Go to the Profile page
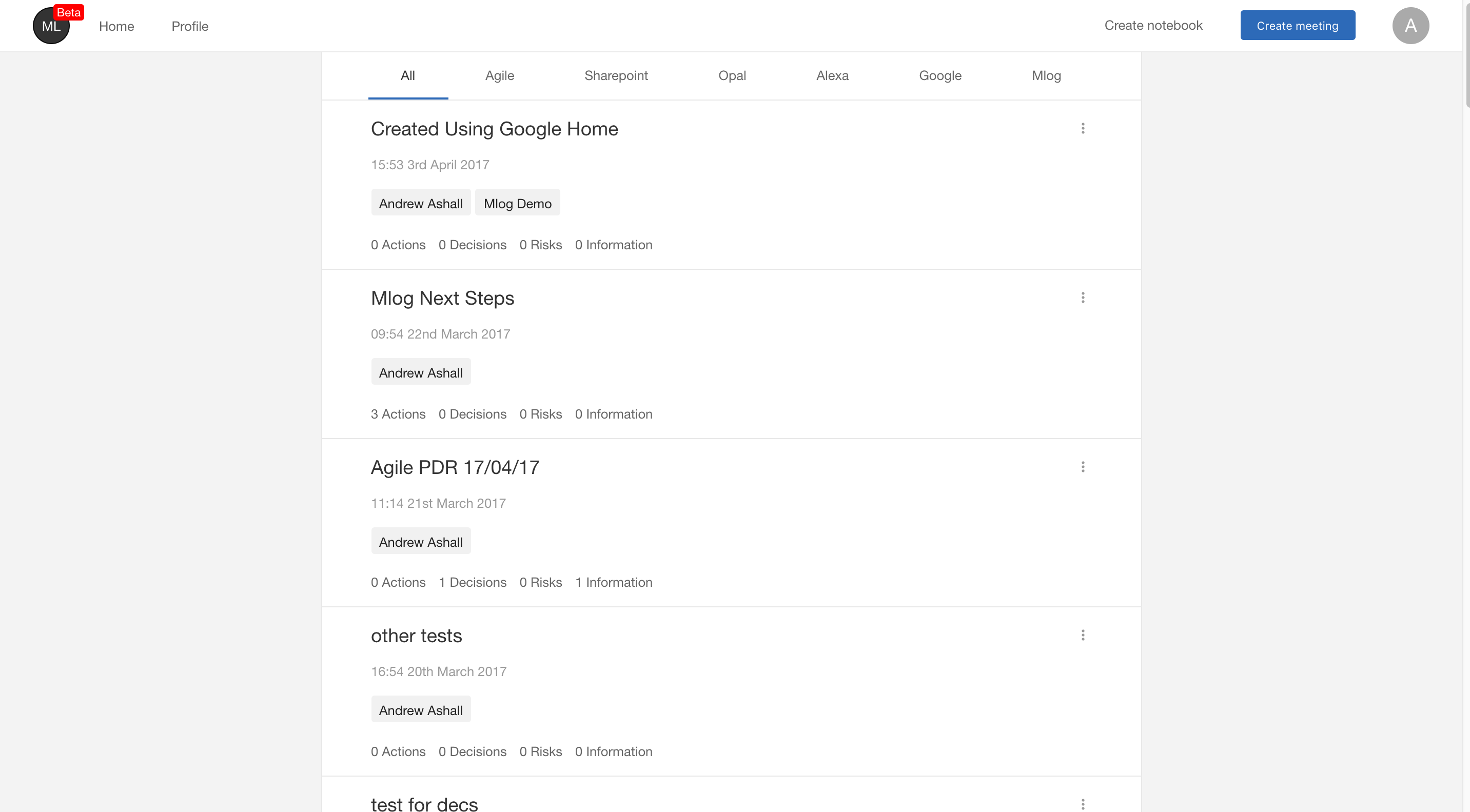The image size is (1470, 812). (x=189, y=26)
